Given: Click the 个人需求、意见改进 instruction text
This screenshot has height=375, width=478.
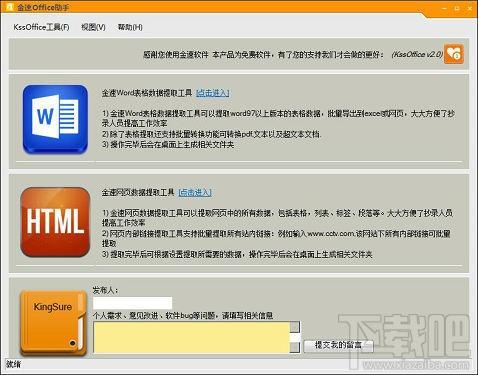Looking at the screenshot, I should (183, 315).
